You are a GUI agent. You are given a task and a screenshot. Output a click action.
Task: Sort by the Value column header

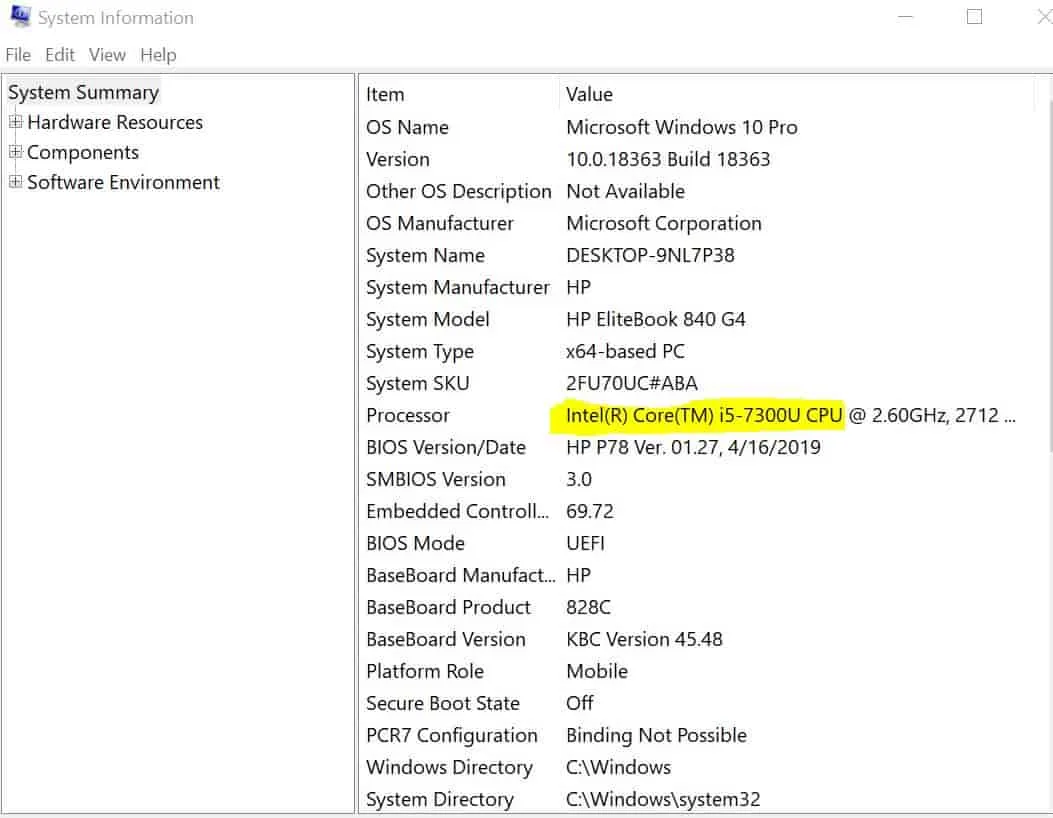coord(589,94)
